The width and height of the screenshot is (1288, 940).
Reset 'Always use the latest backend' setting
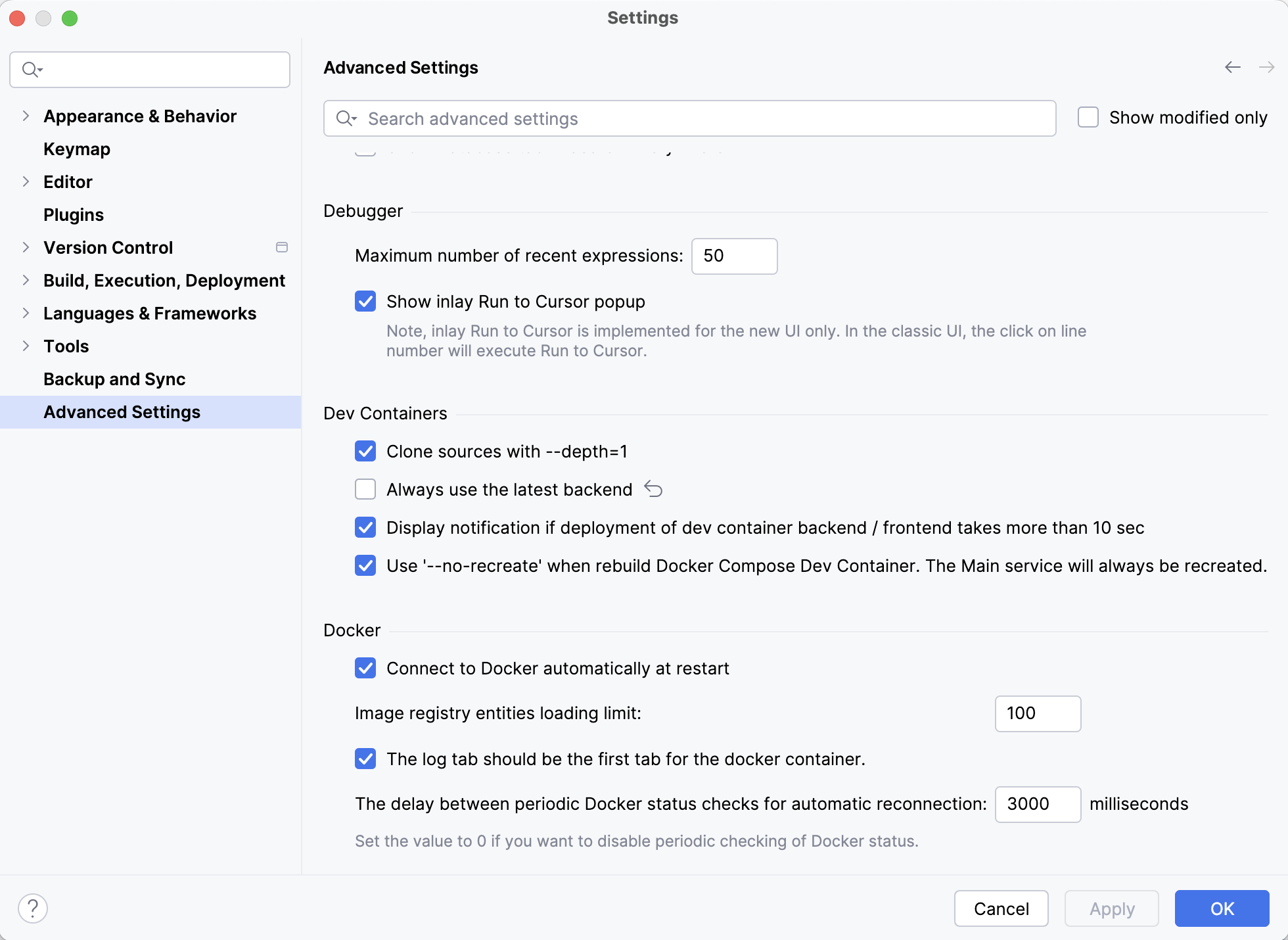(653, 489)
